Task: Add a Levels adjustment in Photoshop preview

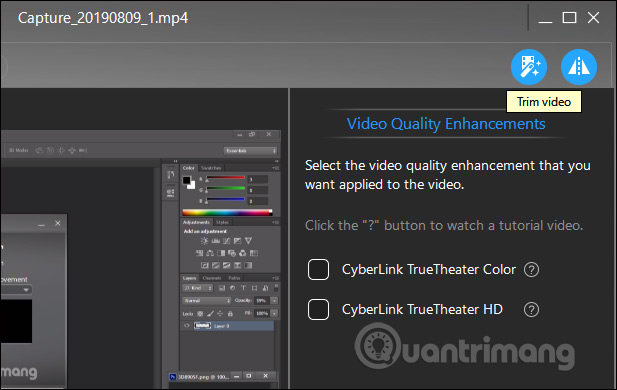Action: tap(216, 241)
